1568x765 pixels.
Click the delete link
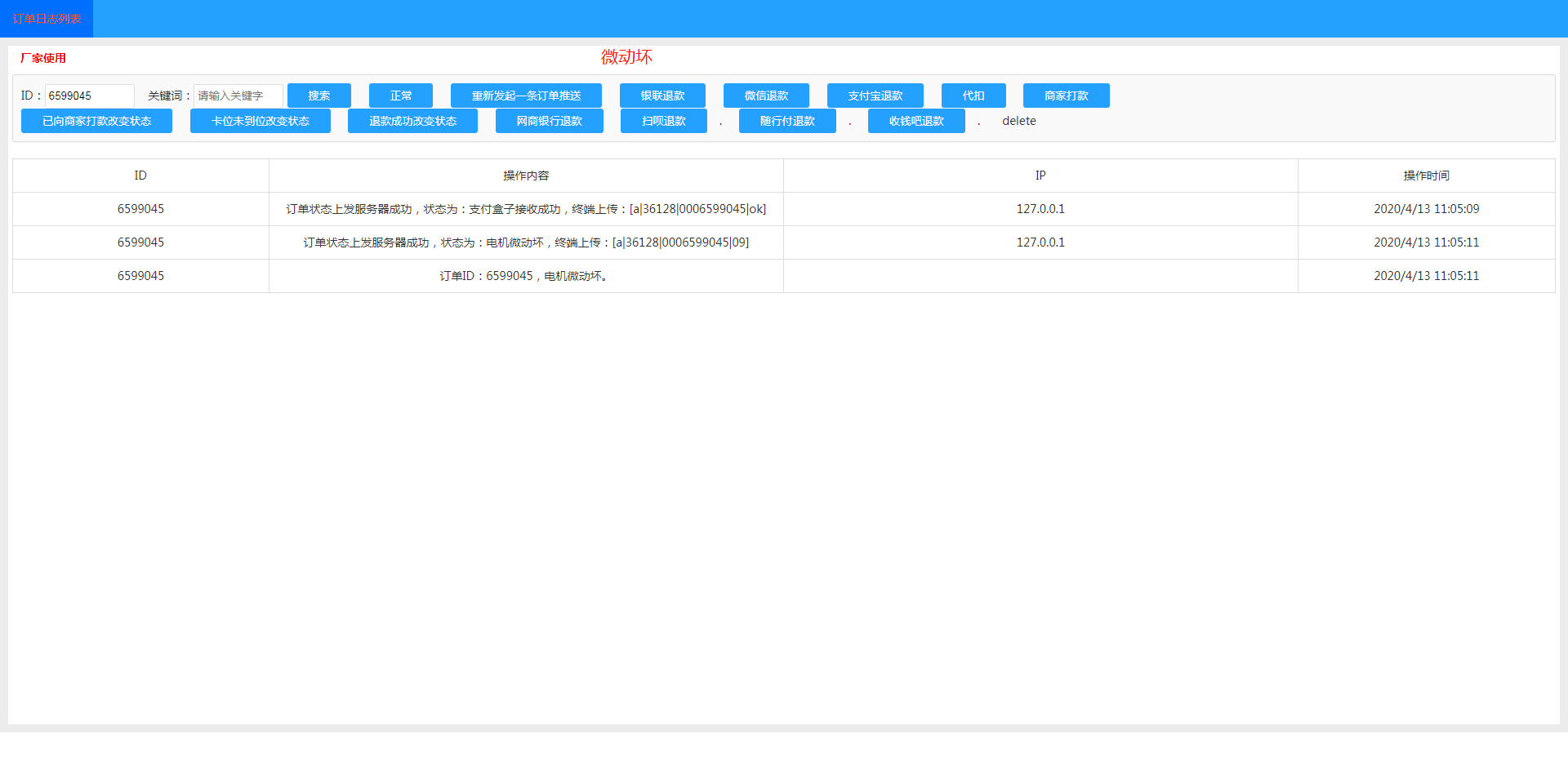pyautogui.click(x=1018, y=121)
